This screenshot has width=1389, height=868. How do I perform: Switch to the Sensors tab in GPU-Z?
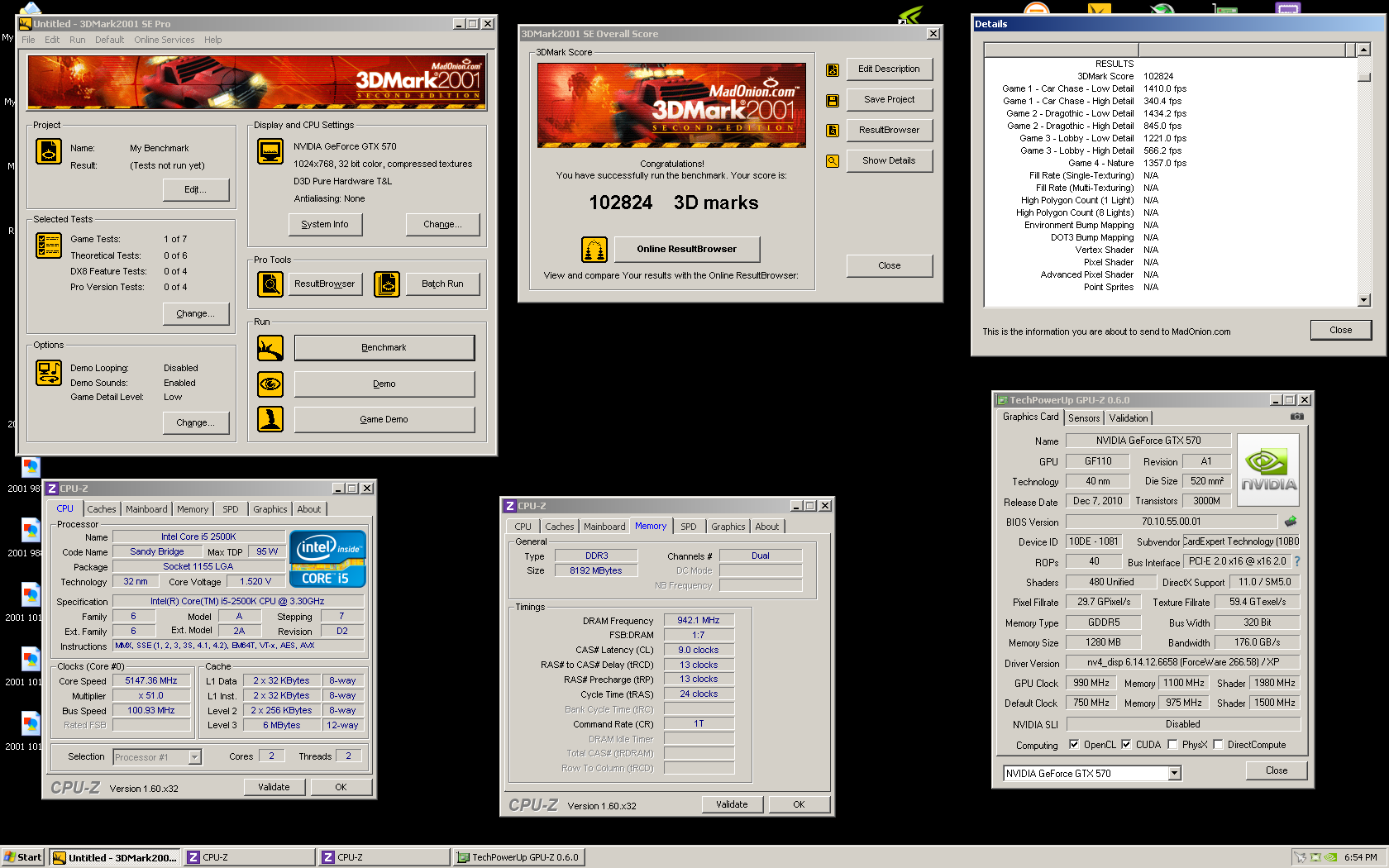pyautogui.click(x=1084, y=418)
